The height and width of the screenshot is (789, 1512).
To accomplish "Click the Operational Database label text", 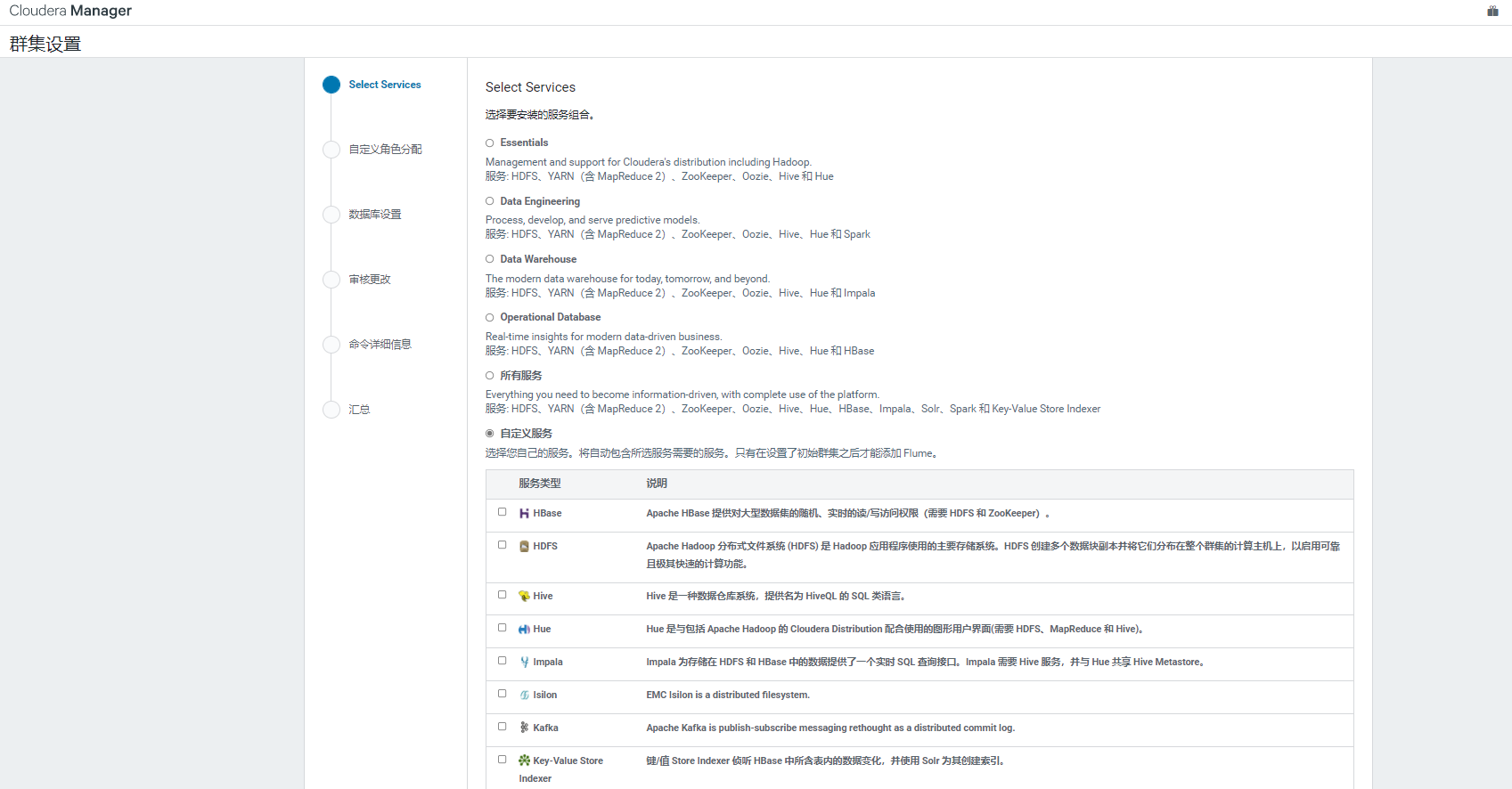I will click(551, 317).
